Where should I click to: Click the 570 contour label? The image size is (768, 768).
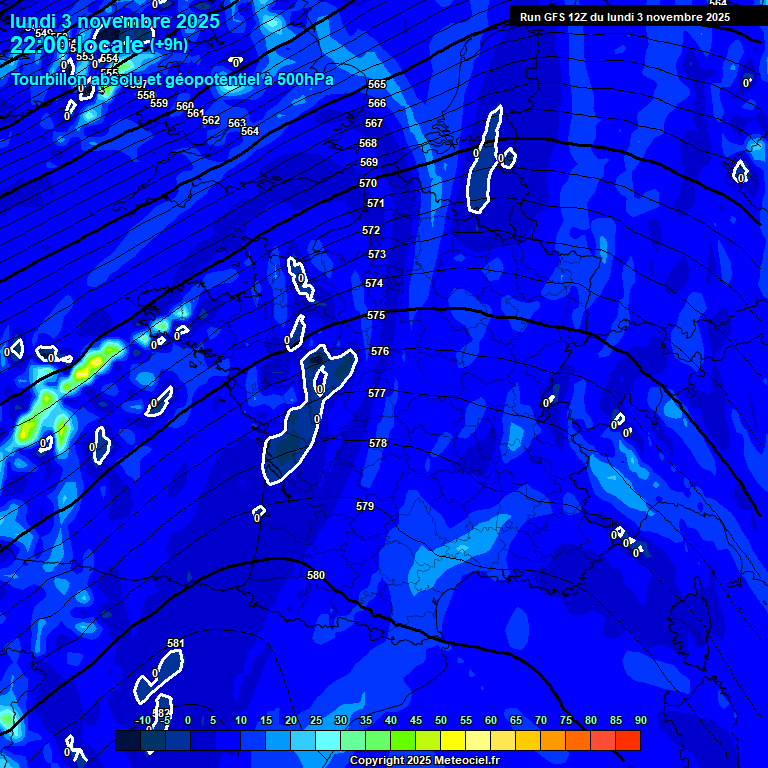pyautogui.click(x=368, y=183)
